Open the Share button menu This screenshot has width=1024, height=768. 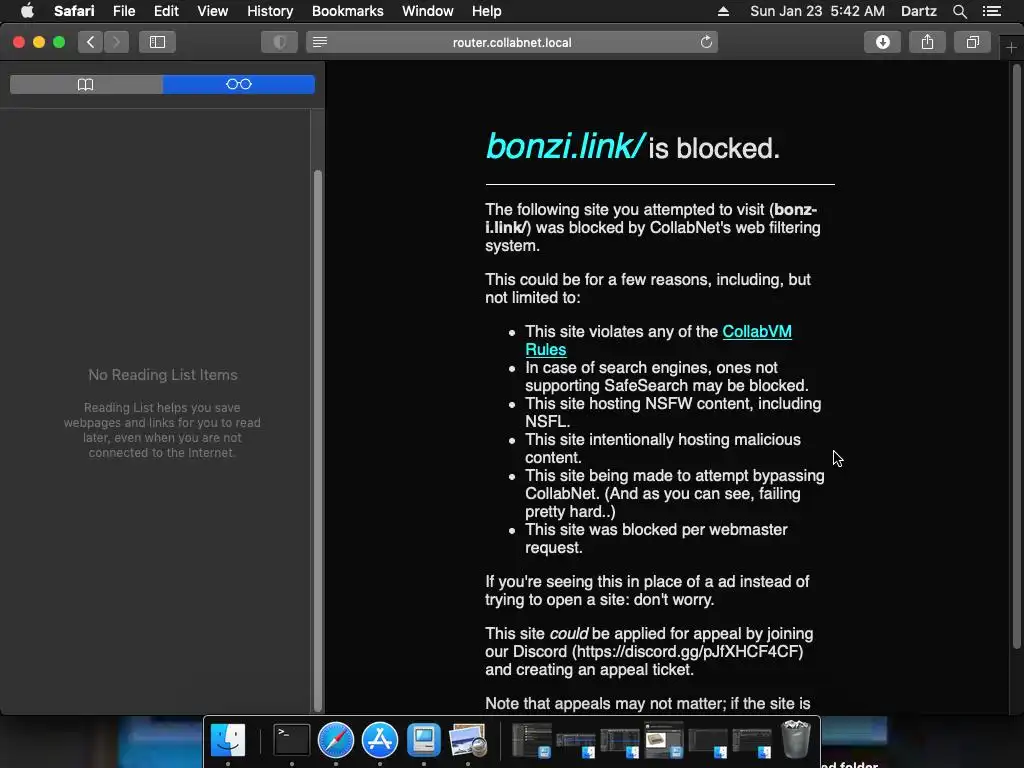pyautogui.click(x=927, y=42)
